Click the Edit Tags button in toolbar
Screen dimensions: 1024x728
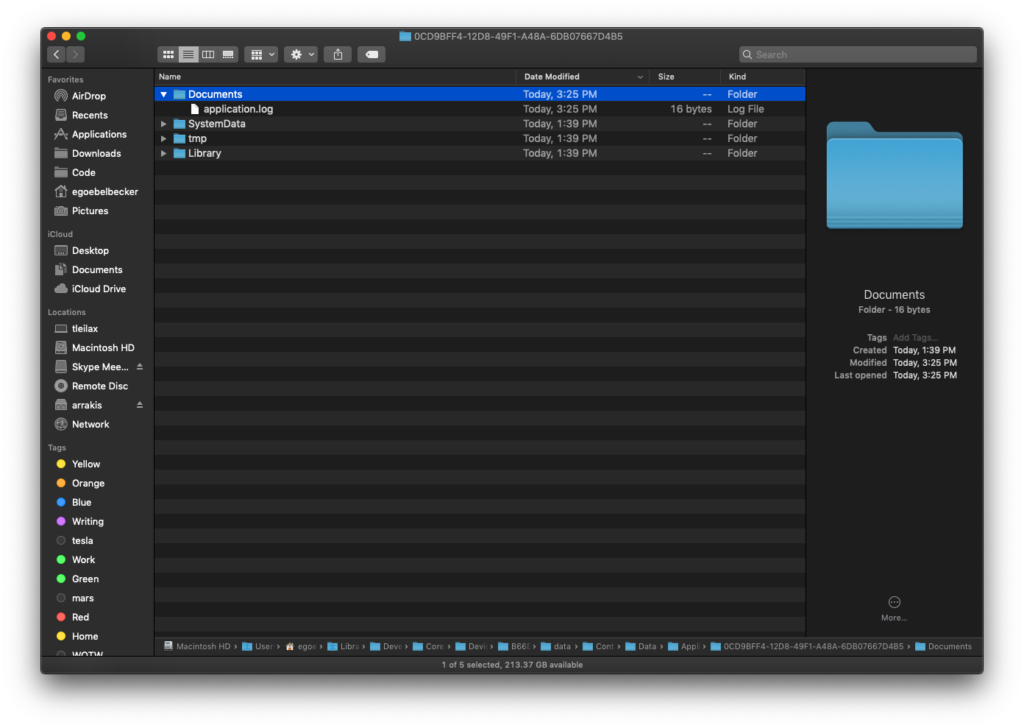tap(371, 54)
